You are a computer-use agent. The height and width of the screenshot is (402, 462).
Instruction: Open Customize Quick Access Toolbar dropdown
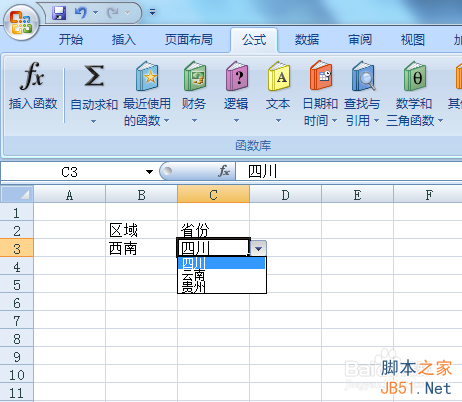click(152, 13)
